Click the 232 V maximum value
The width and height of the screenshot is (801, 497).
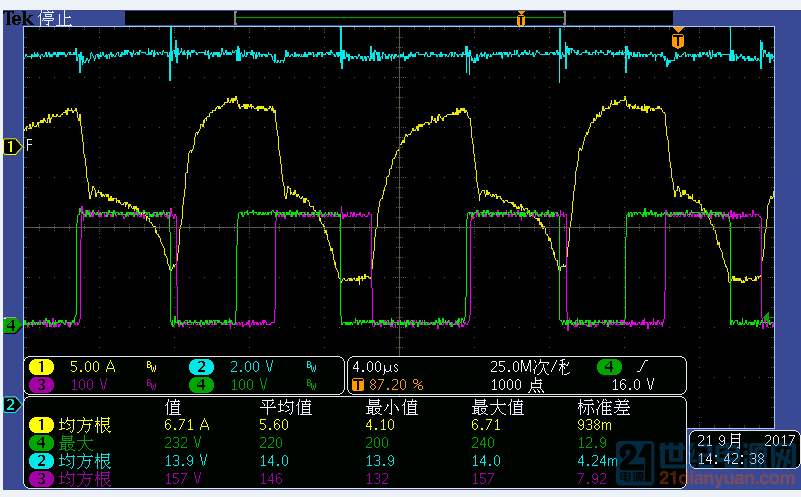coord(182,443)
